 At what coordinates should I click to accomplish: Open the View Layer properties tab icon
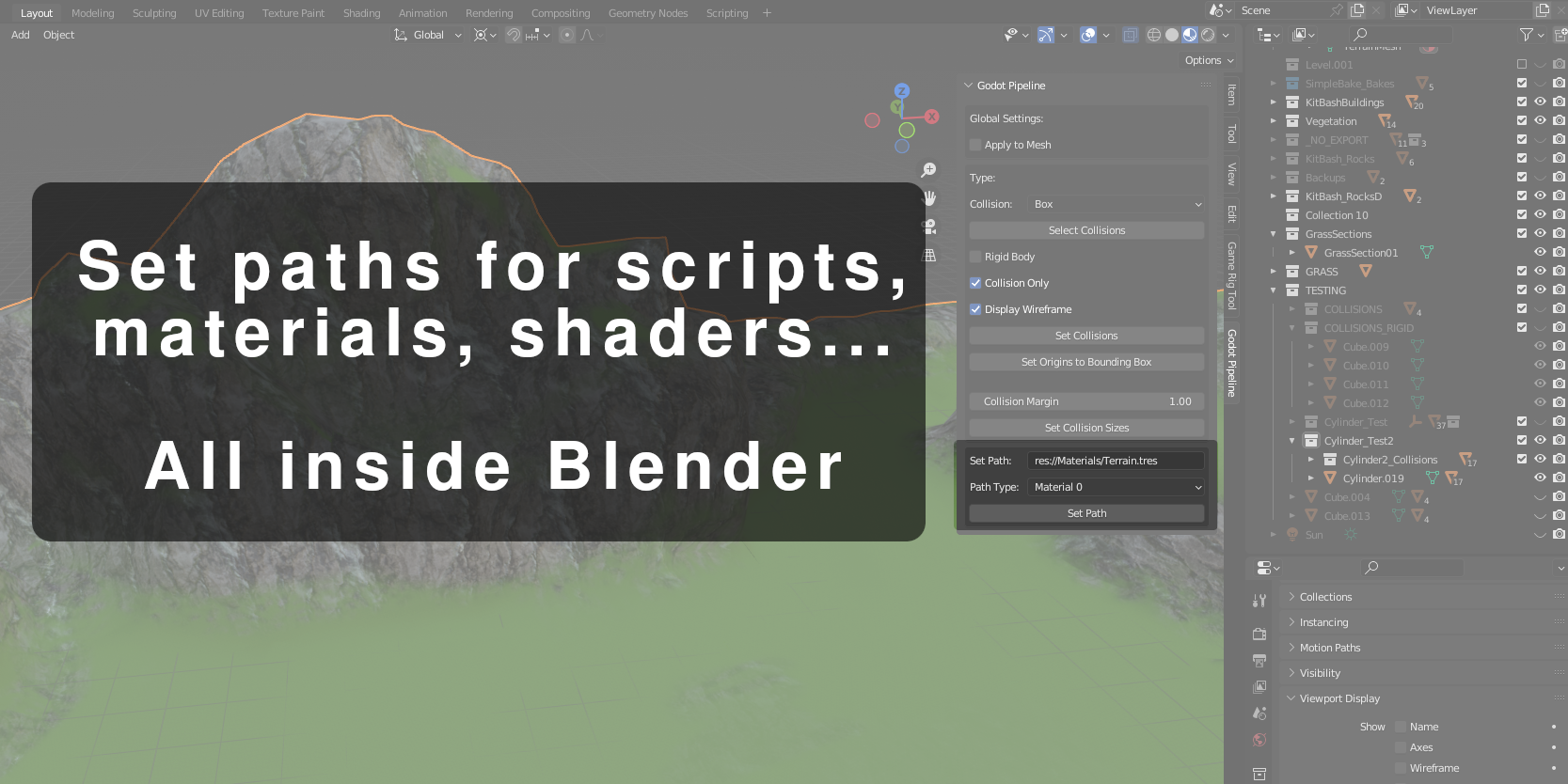pyautogui.click(x=1259, y=687)
